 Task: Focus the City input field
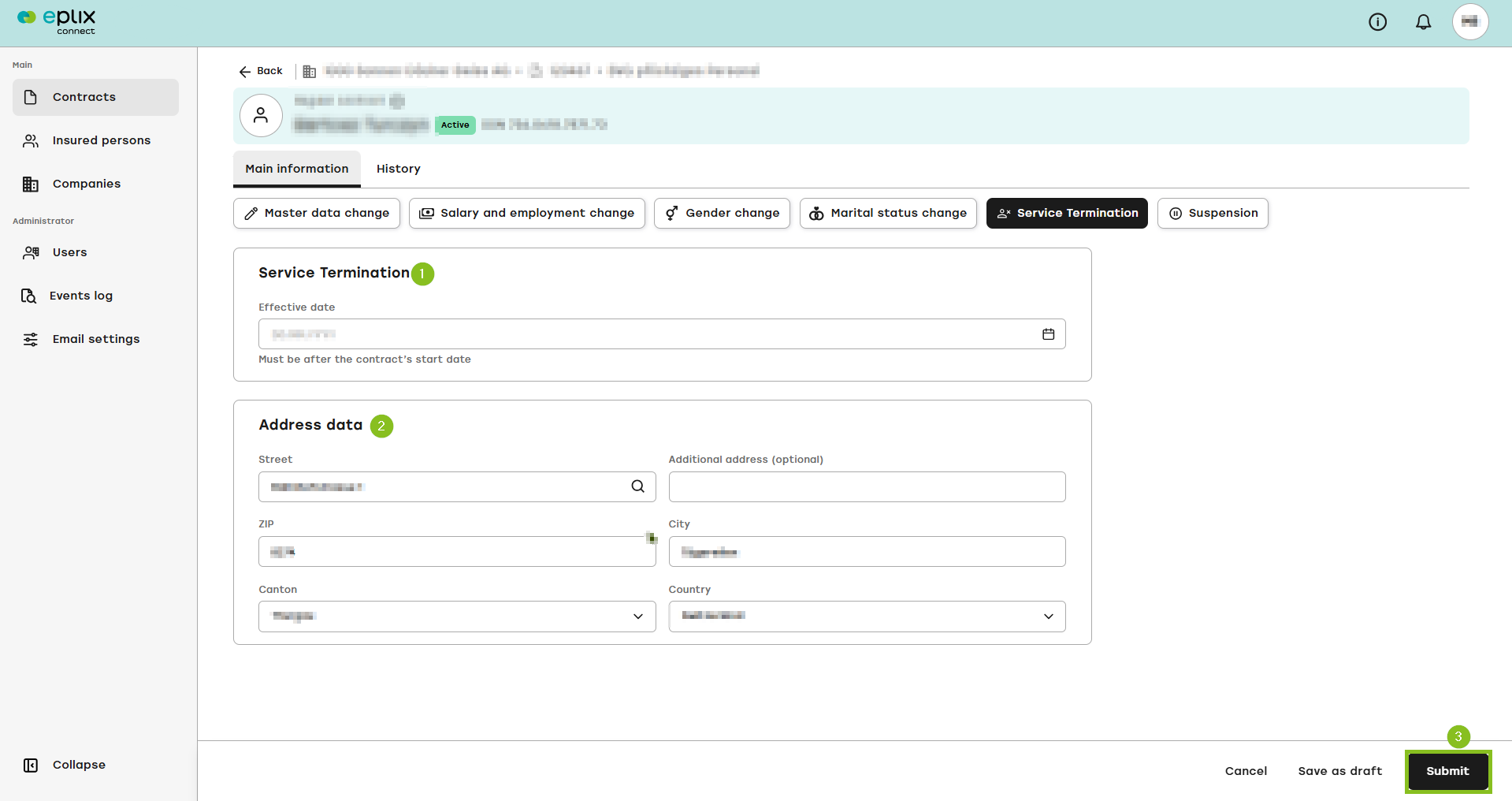pos(867,552)
